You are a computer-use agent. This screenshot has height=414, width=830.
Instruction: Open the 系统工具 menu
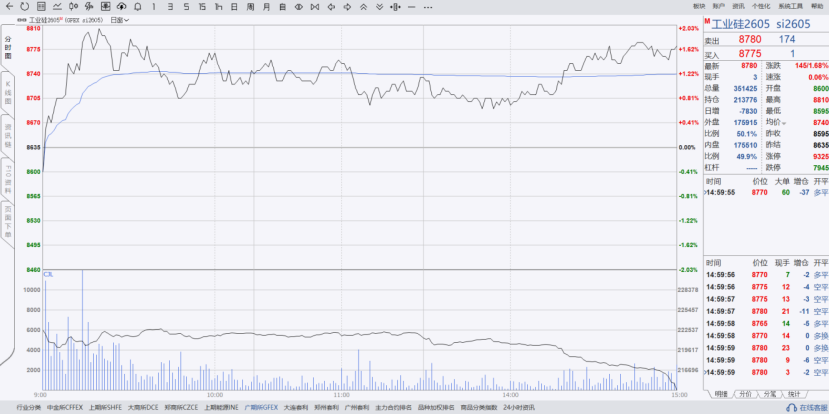(x=791, y=6)
